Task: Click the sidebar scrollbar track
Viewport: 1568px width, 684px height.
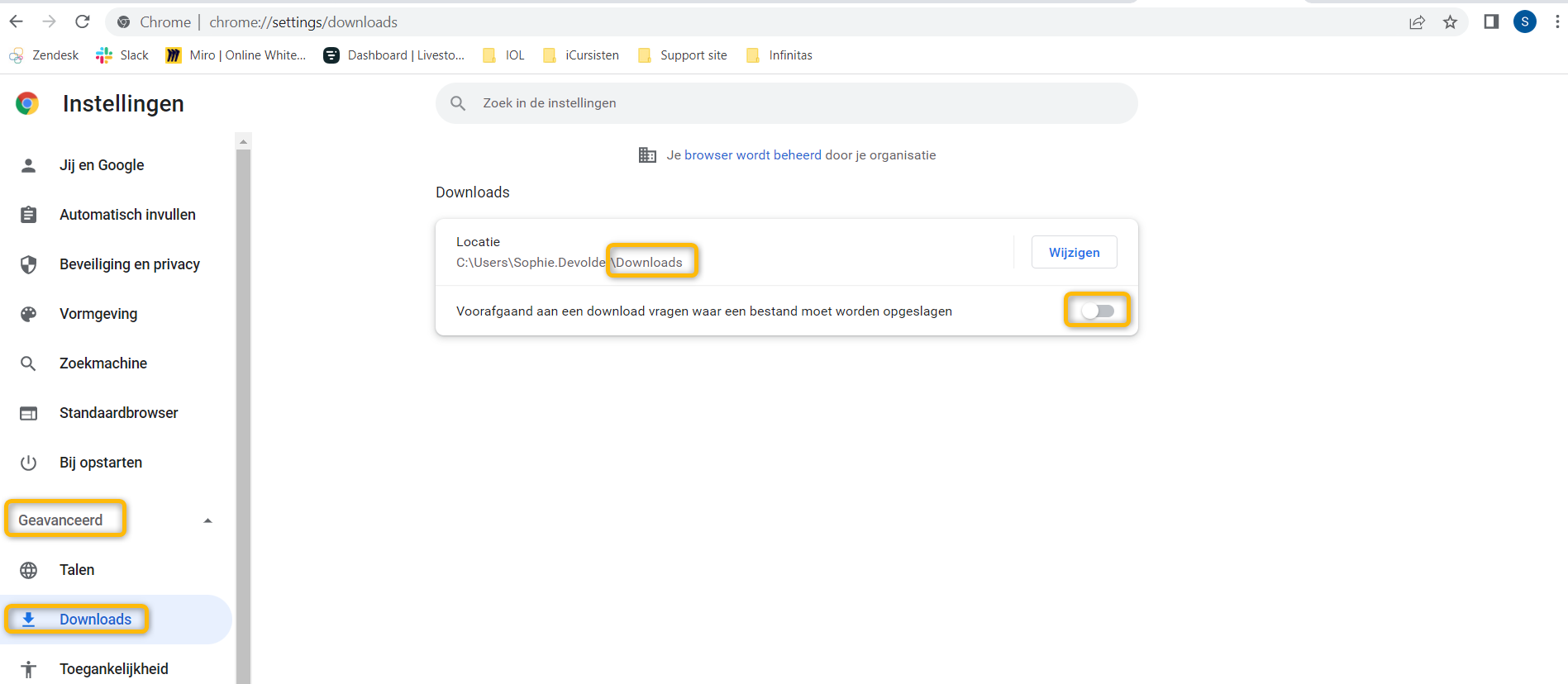Action: tap(243, 417)
